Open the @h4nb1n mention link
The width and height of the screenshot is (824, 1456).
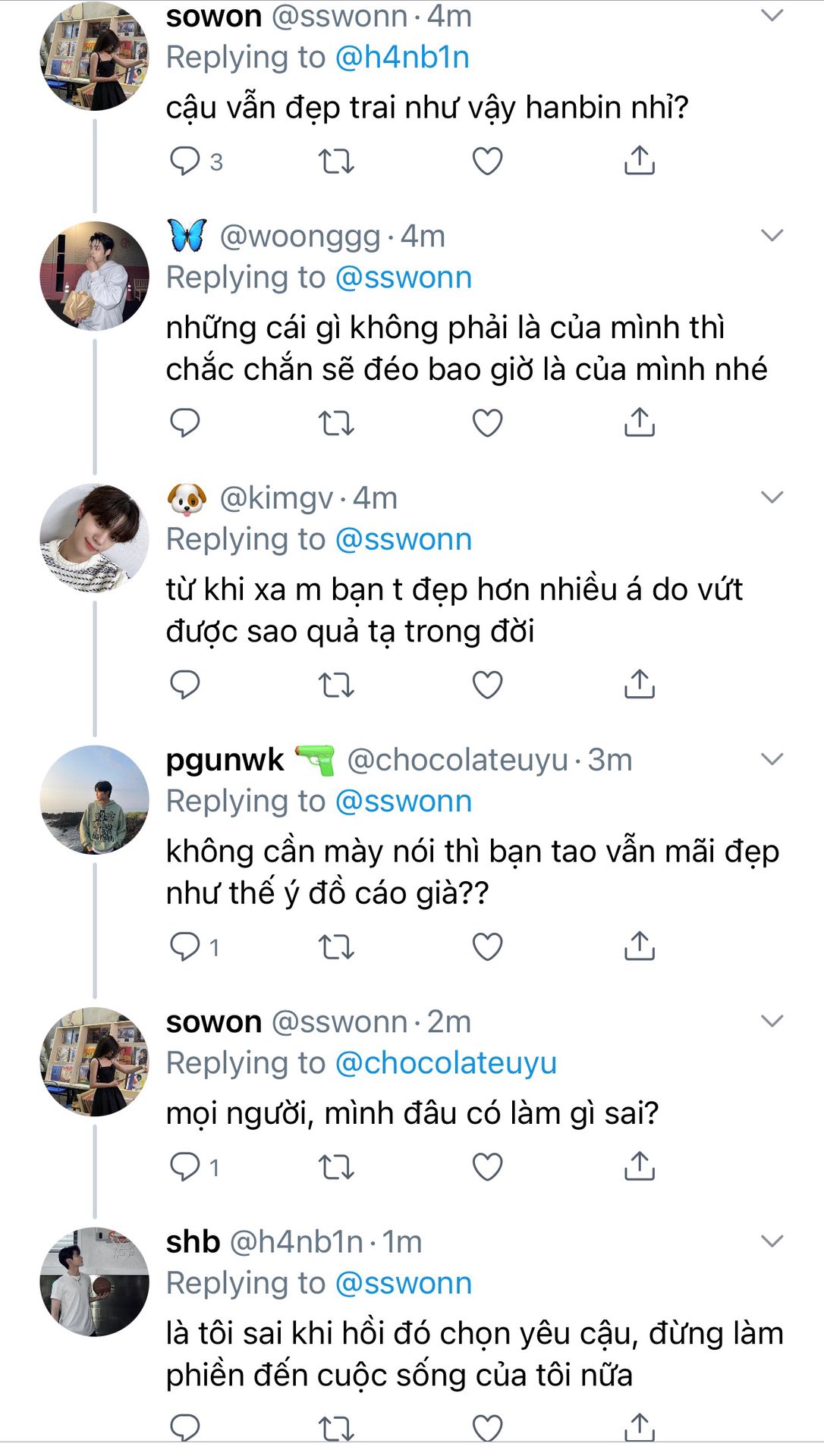401,58
